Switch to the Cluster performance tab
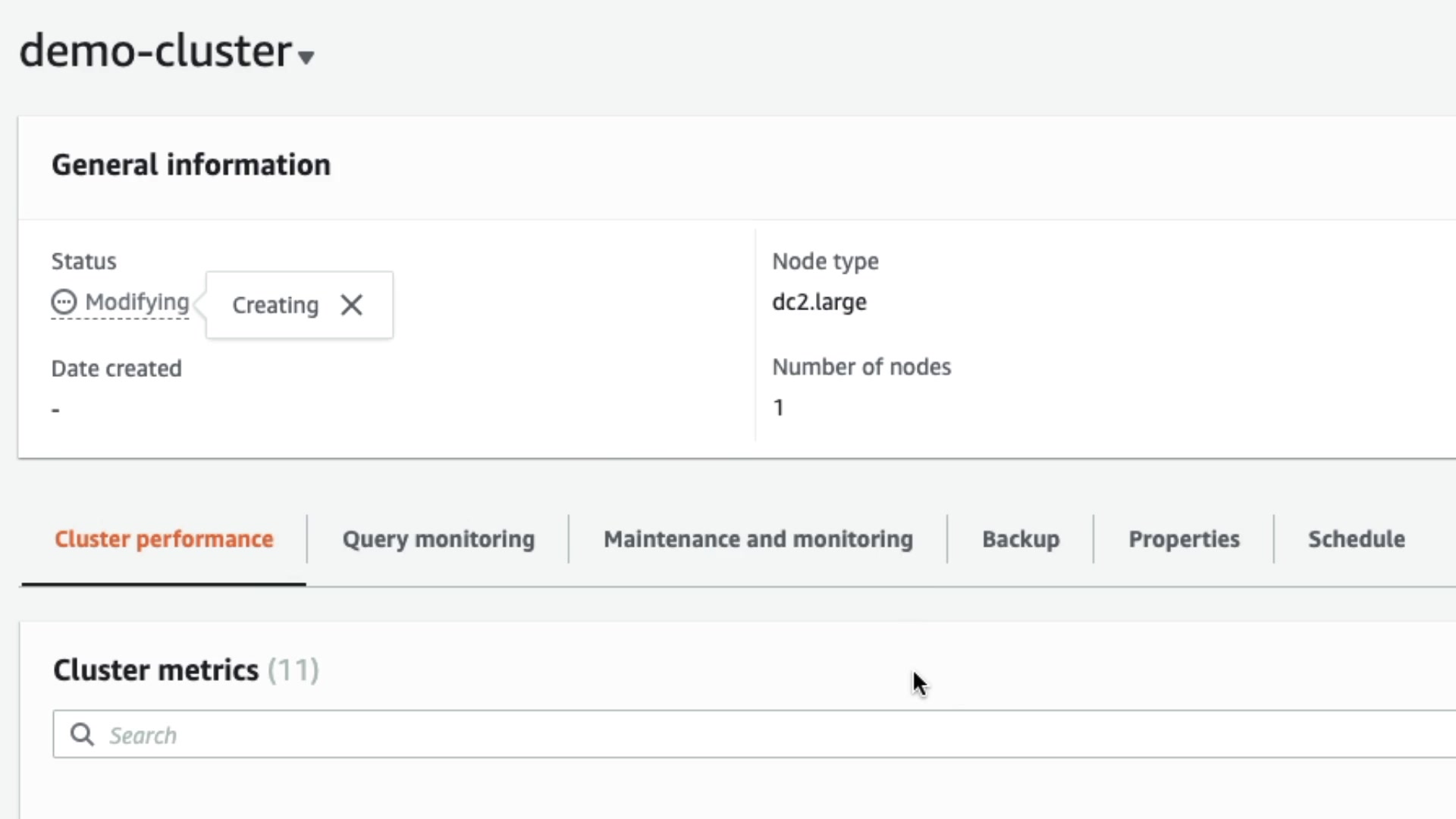 pyautogui.click(x=164, y=539)
